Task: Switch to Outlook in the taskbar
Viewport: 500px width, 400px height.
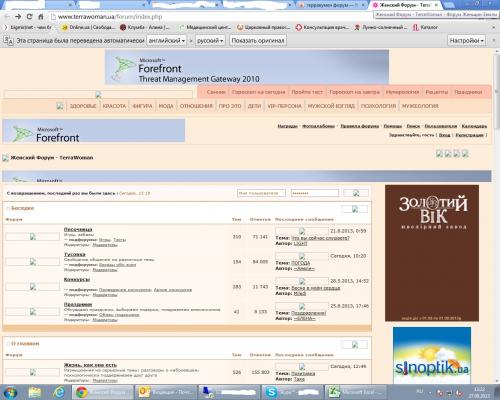Action: 165,392
